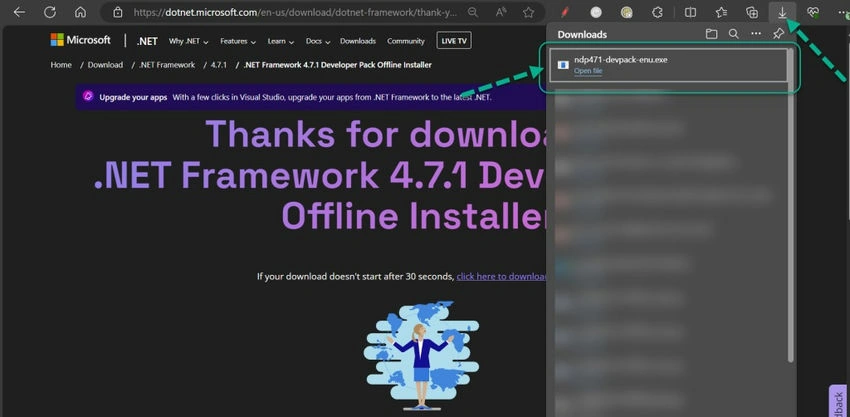Open the white circle extension icon

[596, 12]
